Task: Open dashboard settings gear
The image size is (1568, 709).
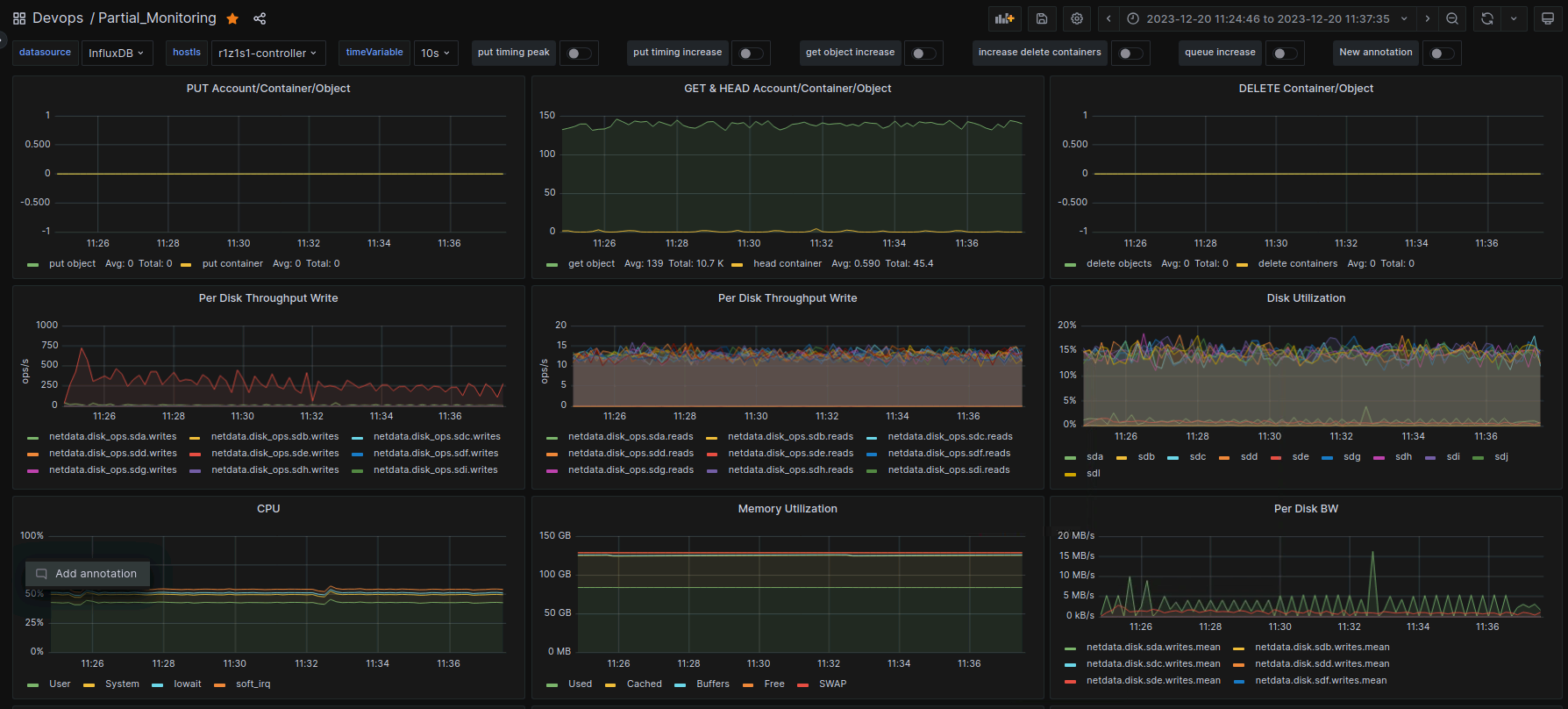Action: coord(1077,18)
